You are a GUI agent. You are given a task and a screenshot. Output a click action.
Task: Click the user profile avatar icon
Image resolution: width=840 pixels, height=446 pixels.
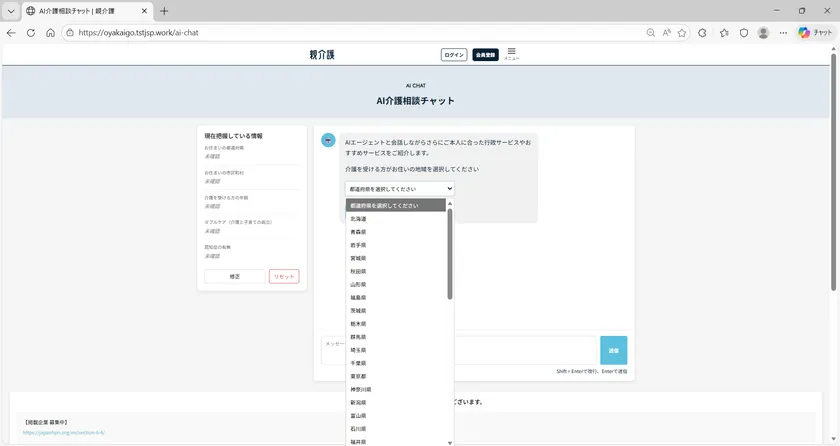763,32
